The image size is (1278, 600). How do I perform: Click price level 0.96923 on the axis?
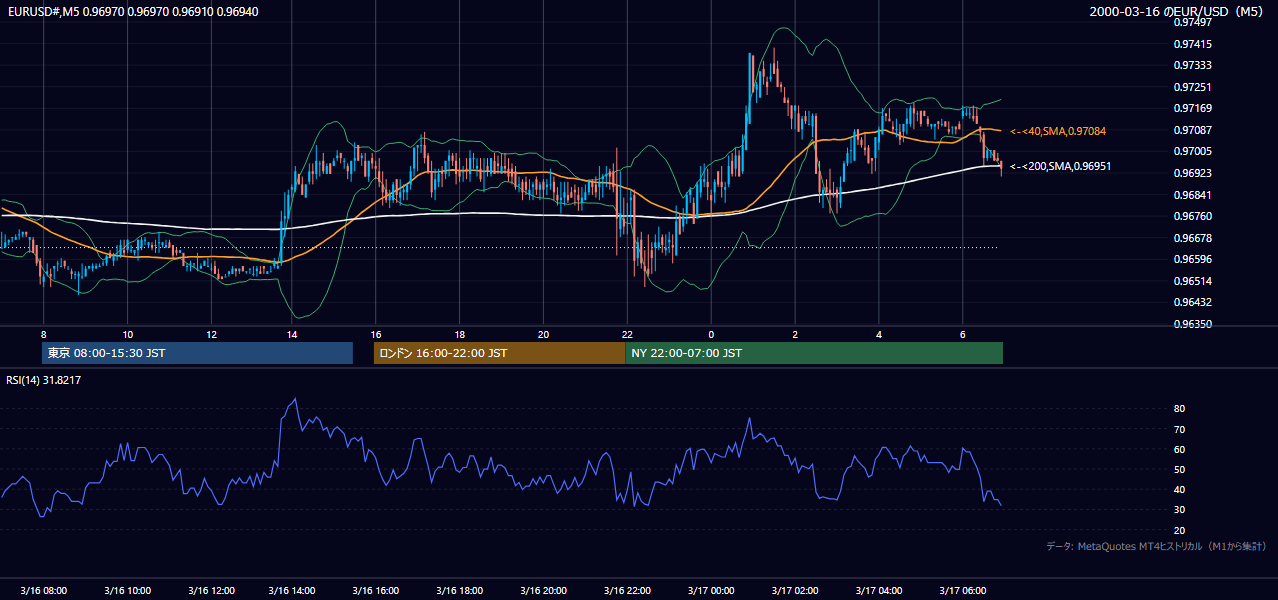[1192, 173]
